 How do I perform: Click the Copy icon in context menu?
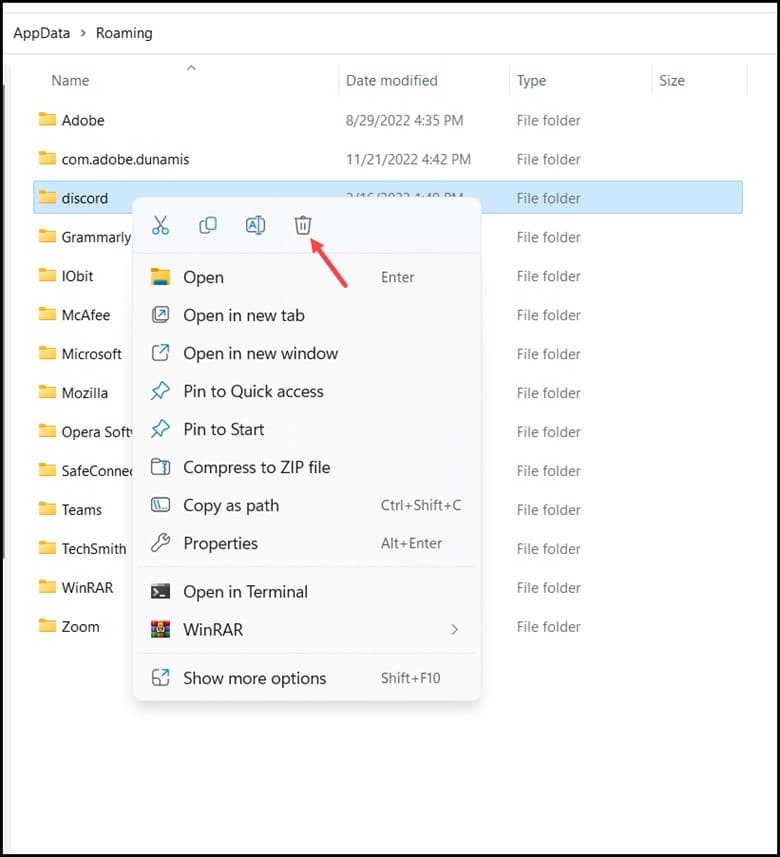[208, 226]
